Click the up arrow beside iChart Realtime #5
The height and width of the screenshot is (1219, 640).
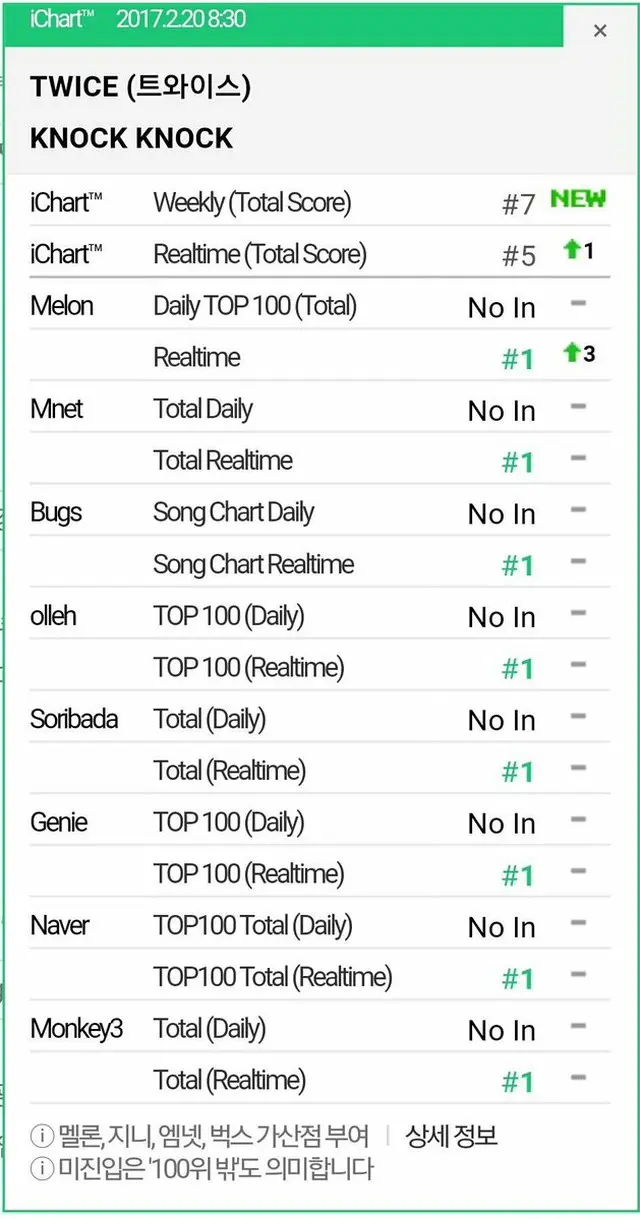(x=572, y=250)
